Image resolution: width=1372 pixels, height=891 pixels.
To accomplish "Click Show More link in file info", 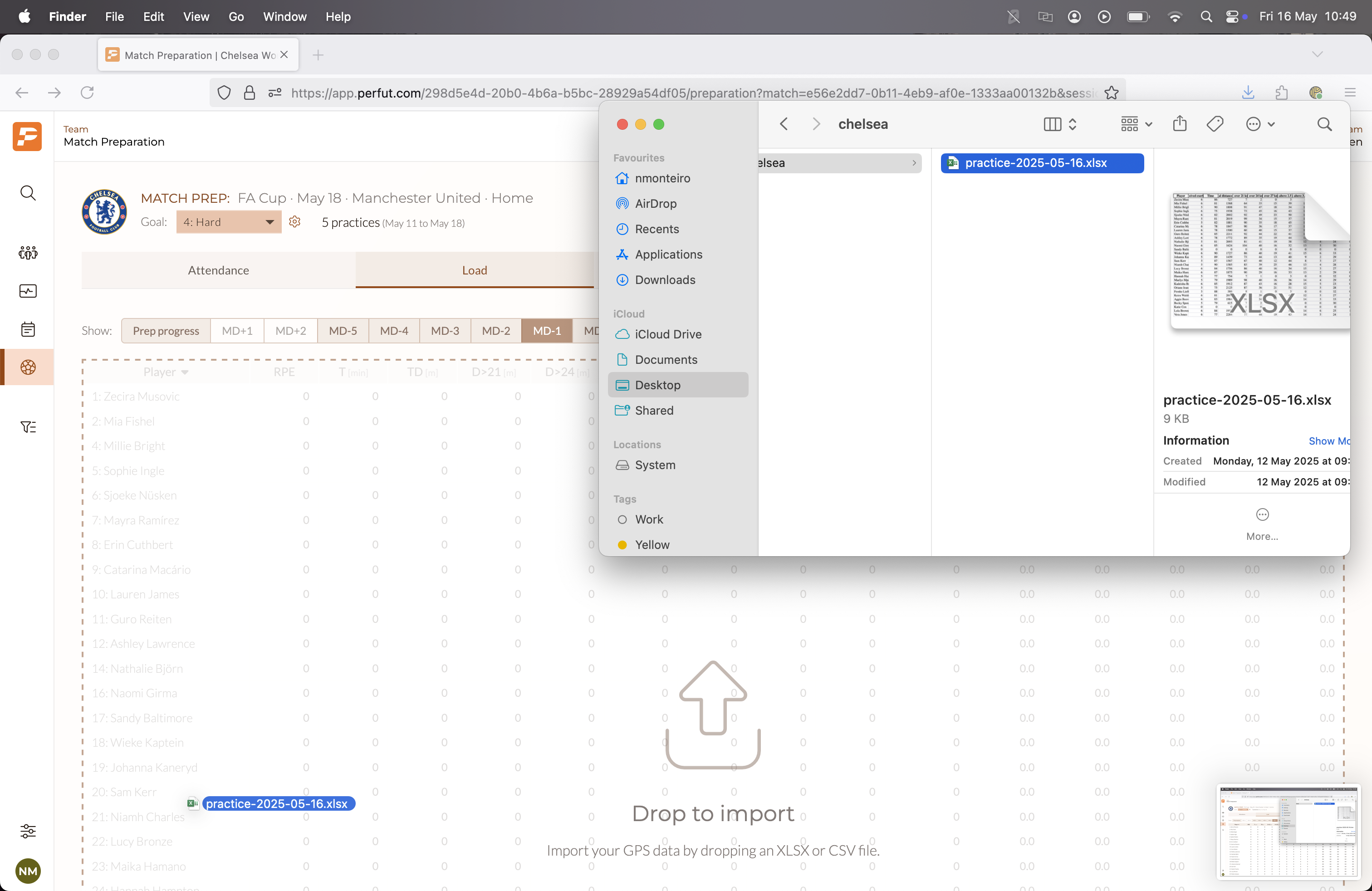I will (x=1329, y=441).
